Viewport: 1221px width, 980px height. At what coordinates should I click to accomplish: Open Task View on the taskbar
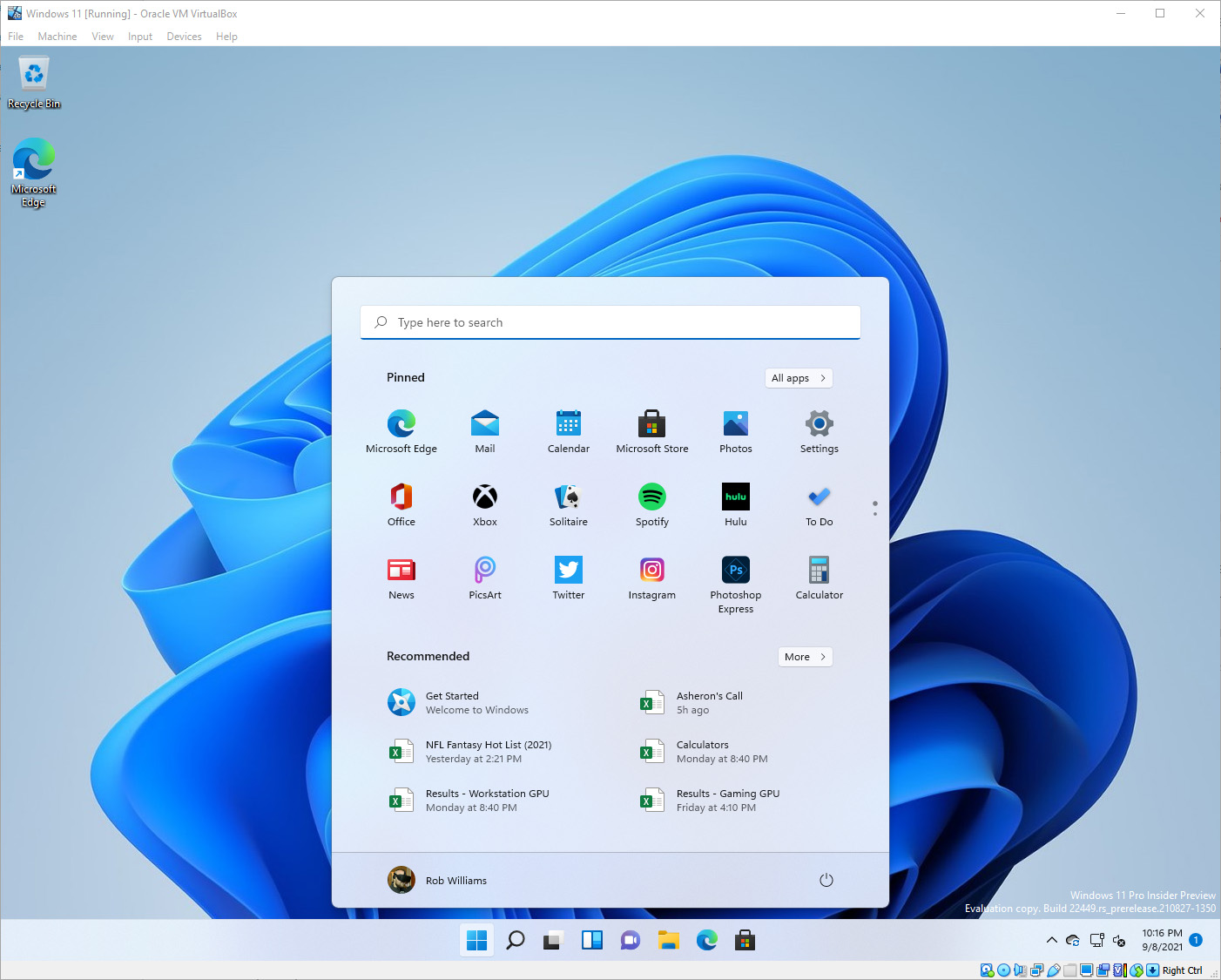click(553, 940)
